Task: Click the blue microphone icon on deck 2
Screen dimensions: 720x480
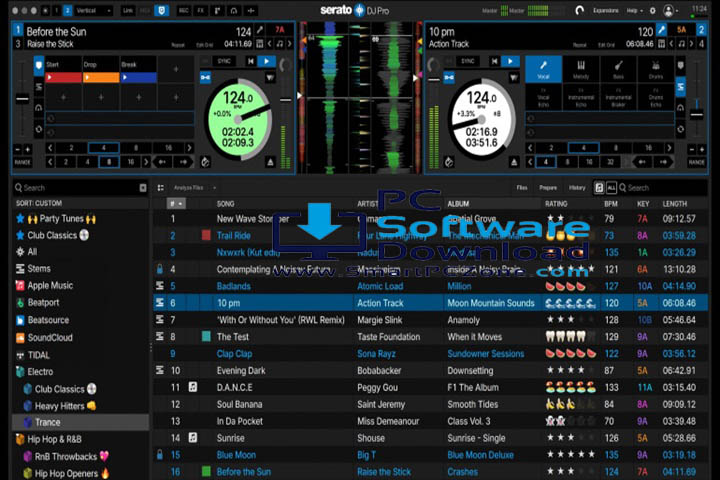Action: click(661, 30)
